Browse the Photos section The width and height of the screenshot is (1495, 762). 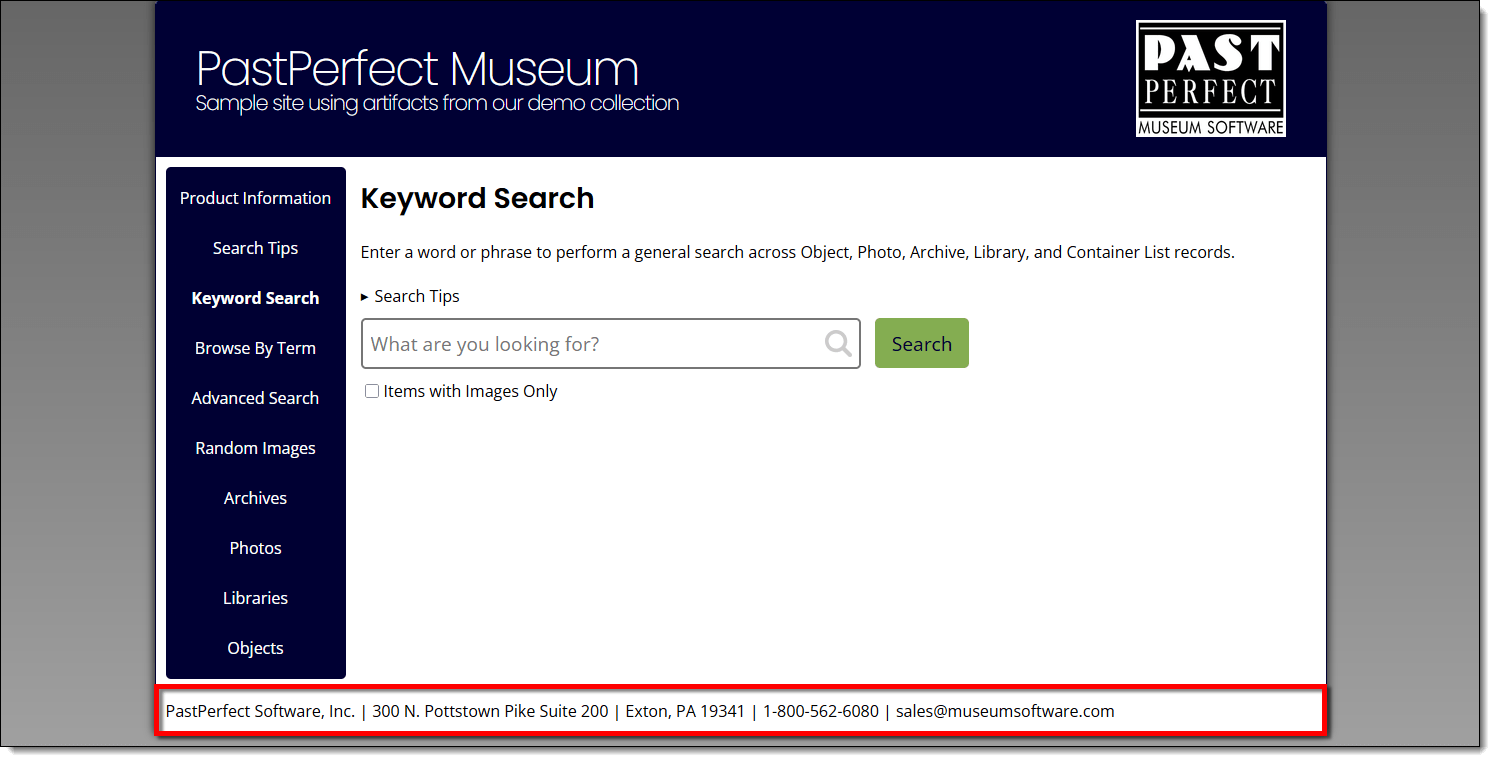255,548
